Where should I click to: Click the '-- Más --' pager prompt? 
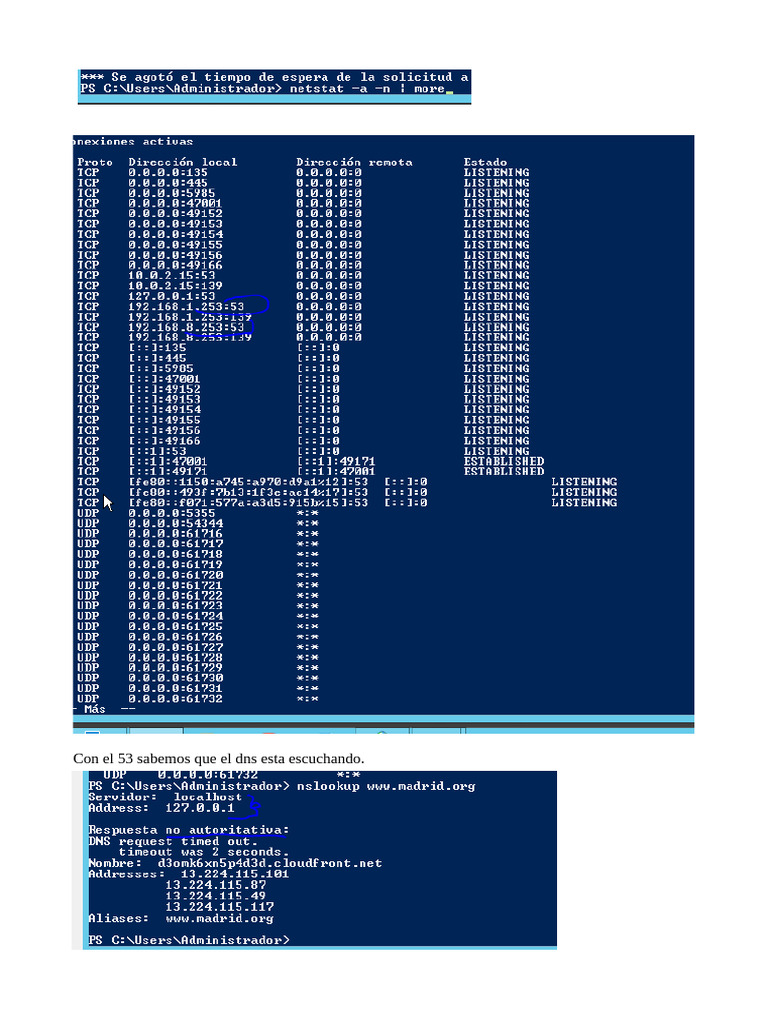tap(104, 709)
